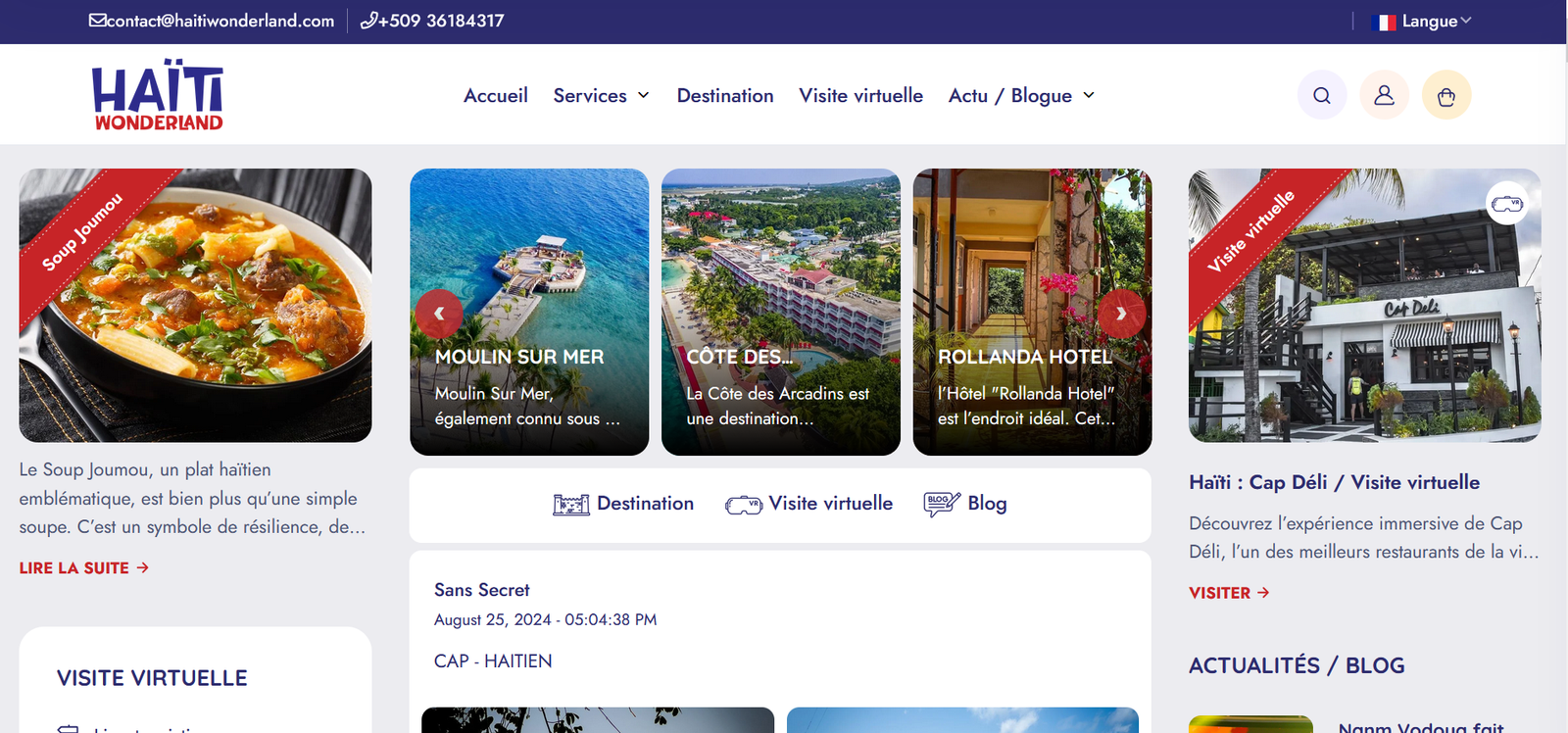Open the shopping bag cart icon
The width and height of the screenshot is (1568, 733).
pos(1446,95)
